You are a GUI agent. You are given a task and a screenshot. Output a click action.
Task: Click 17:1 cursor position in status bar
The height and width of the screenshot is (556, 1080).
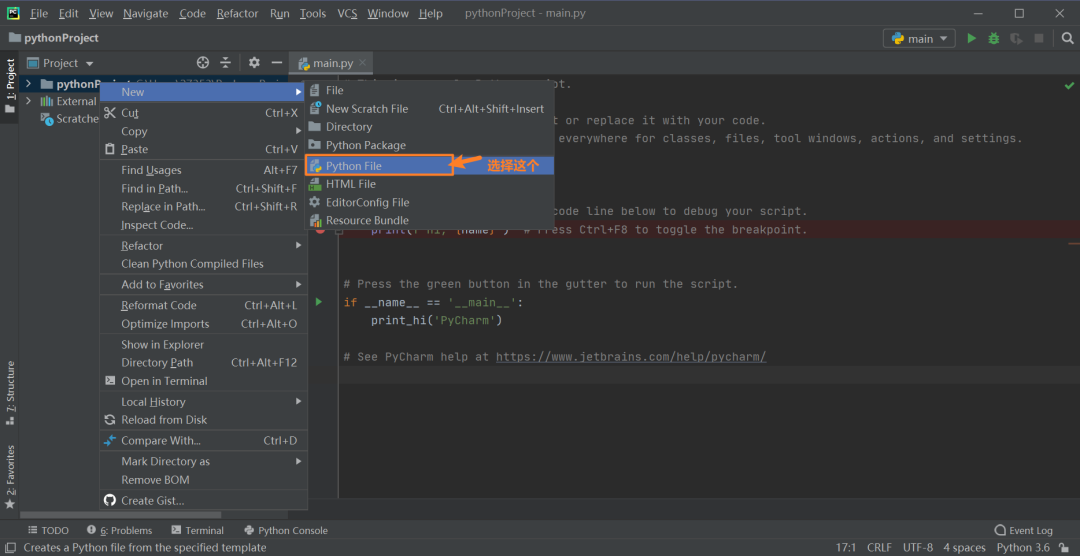(x=846, y=548)
